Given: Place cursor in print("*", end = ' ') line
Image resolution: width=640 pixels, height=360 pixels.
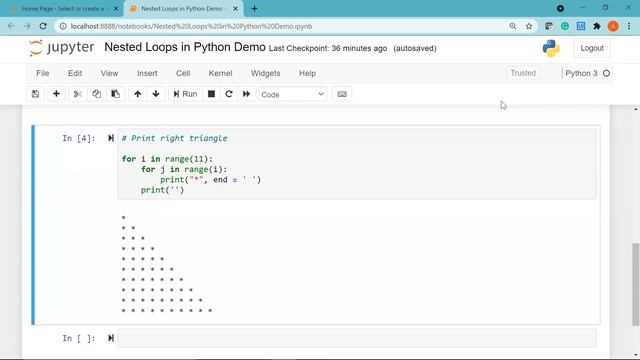Looking at the screenshot, I should pyautogui.click(x=211, y=180).
